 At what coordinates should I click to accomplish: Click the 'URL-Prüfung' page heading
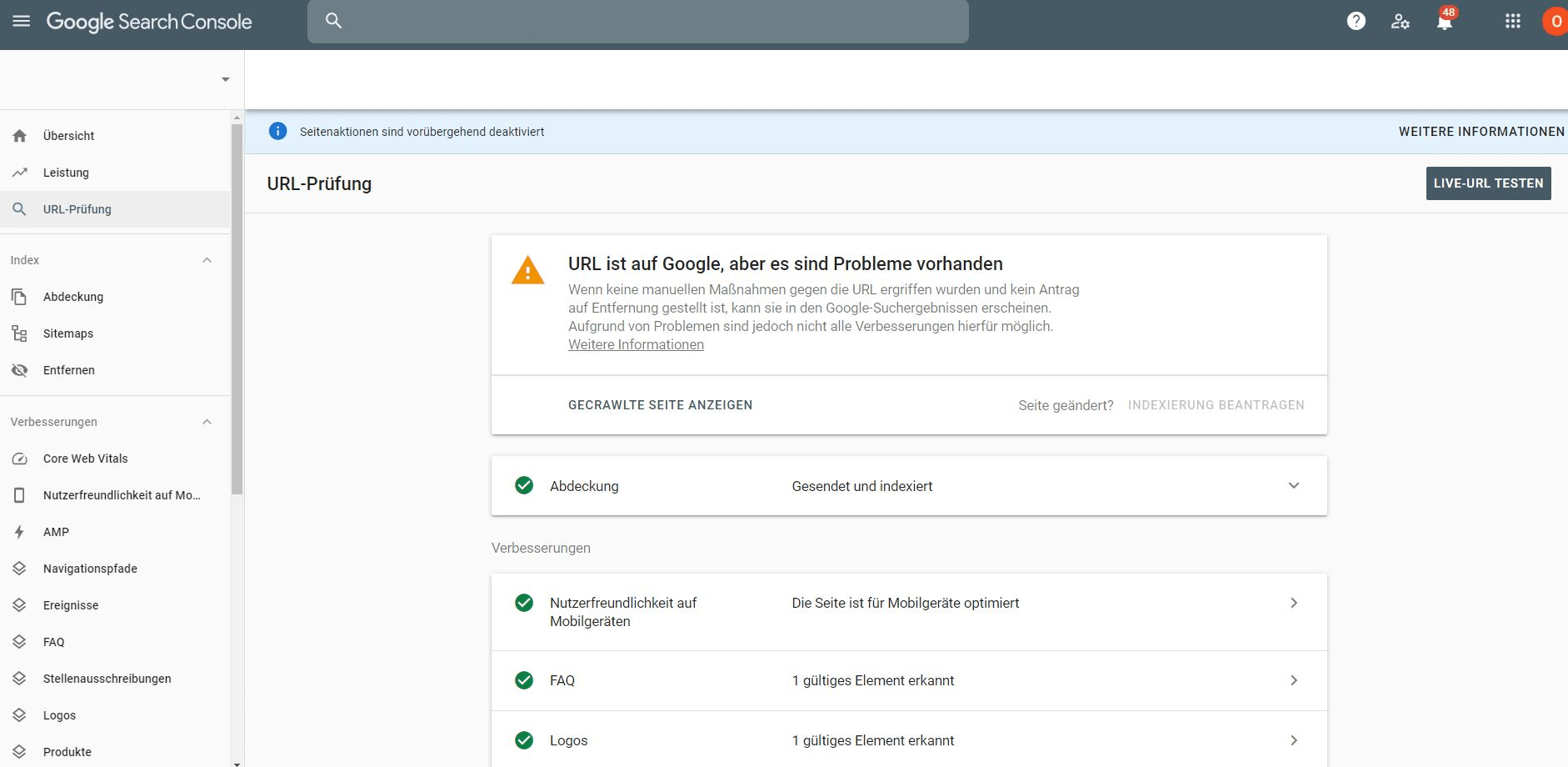click(x=319, y=183)
